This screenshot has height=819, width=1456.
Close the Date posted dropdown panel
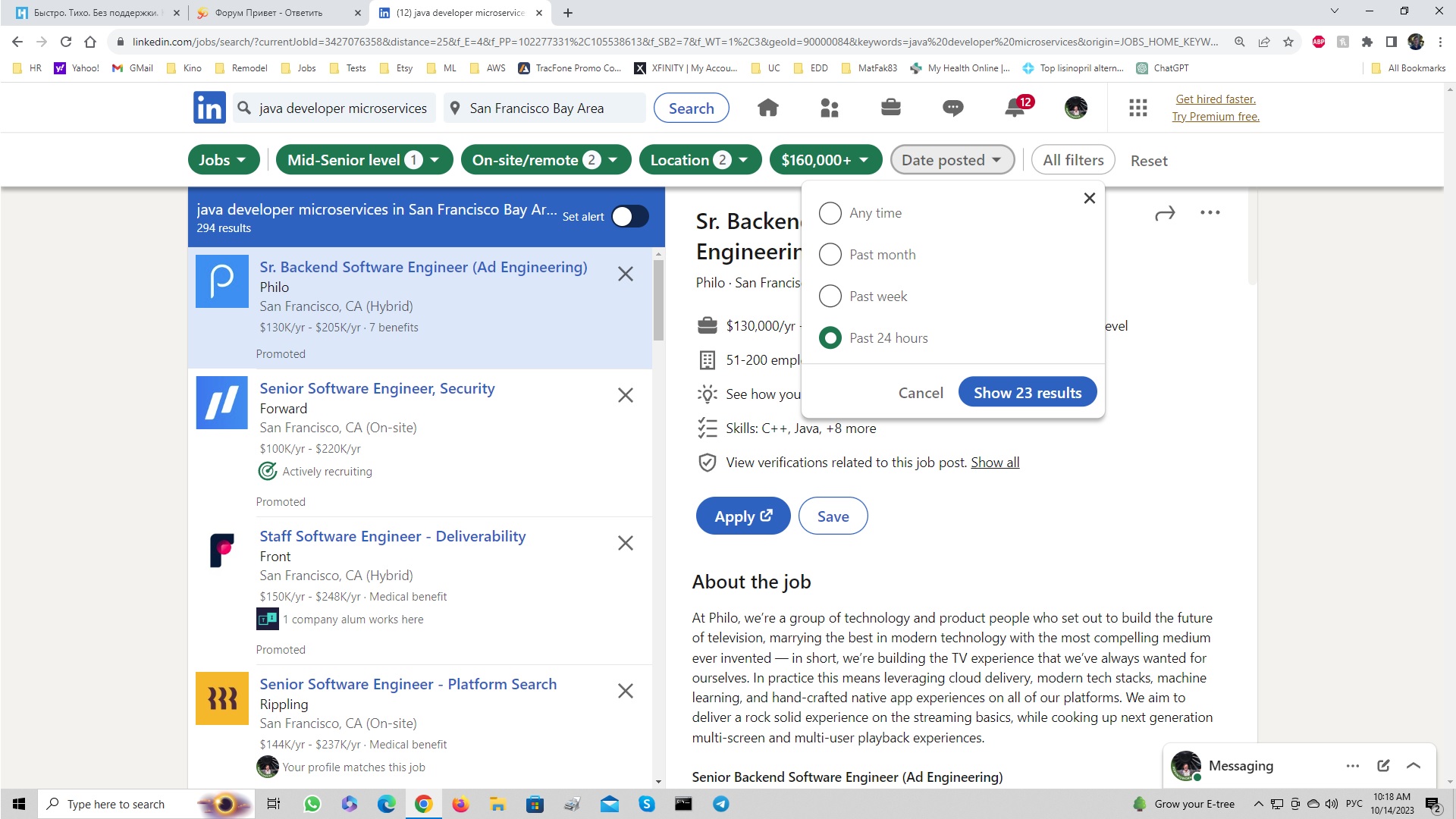(x=1090, y=198)
